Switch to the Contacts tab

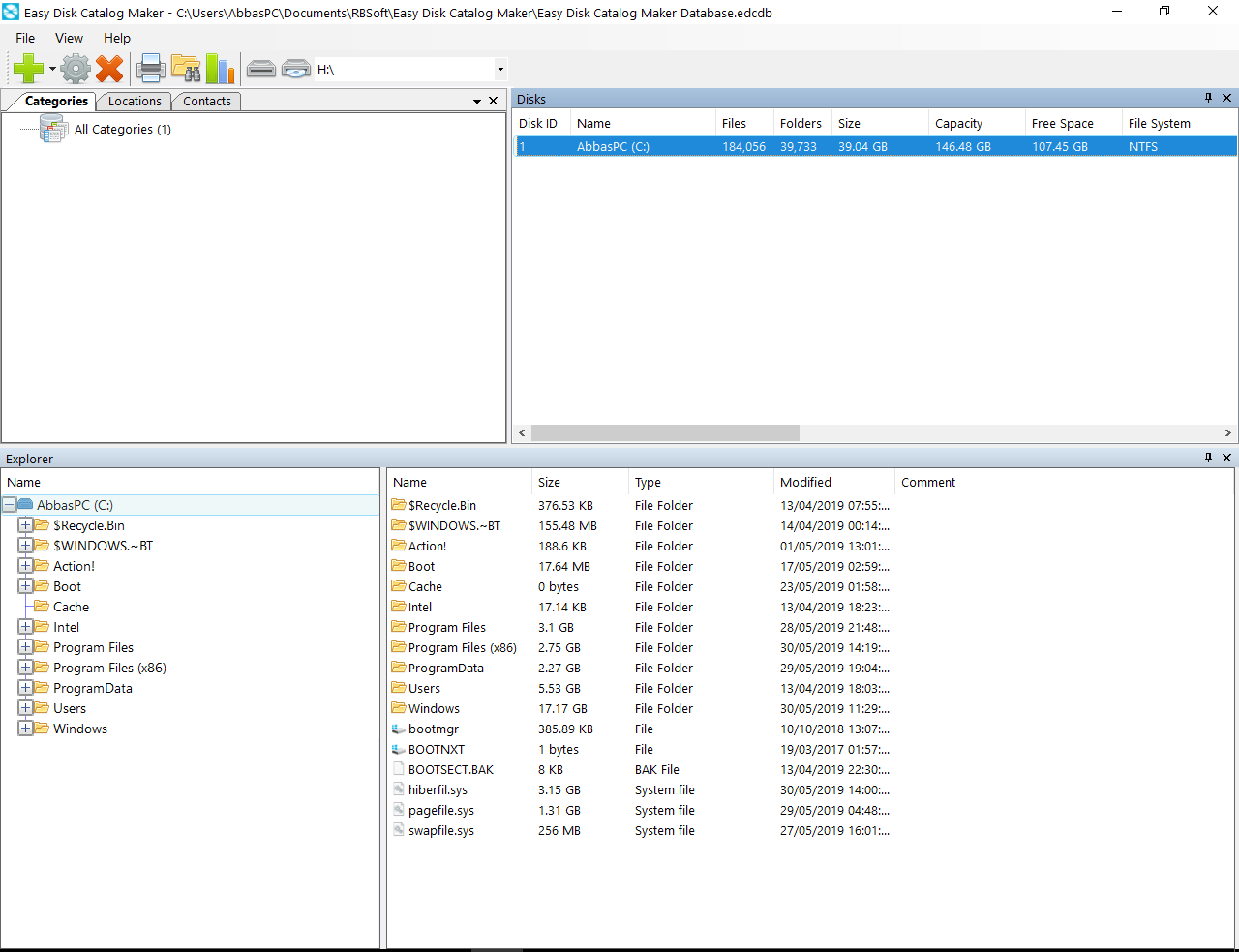207,101
